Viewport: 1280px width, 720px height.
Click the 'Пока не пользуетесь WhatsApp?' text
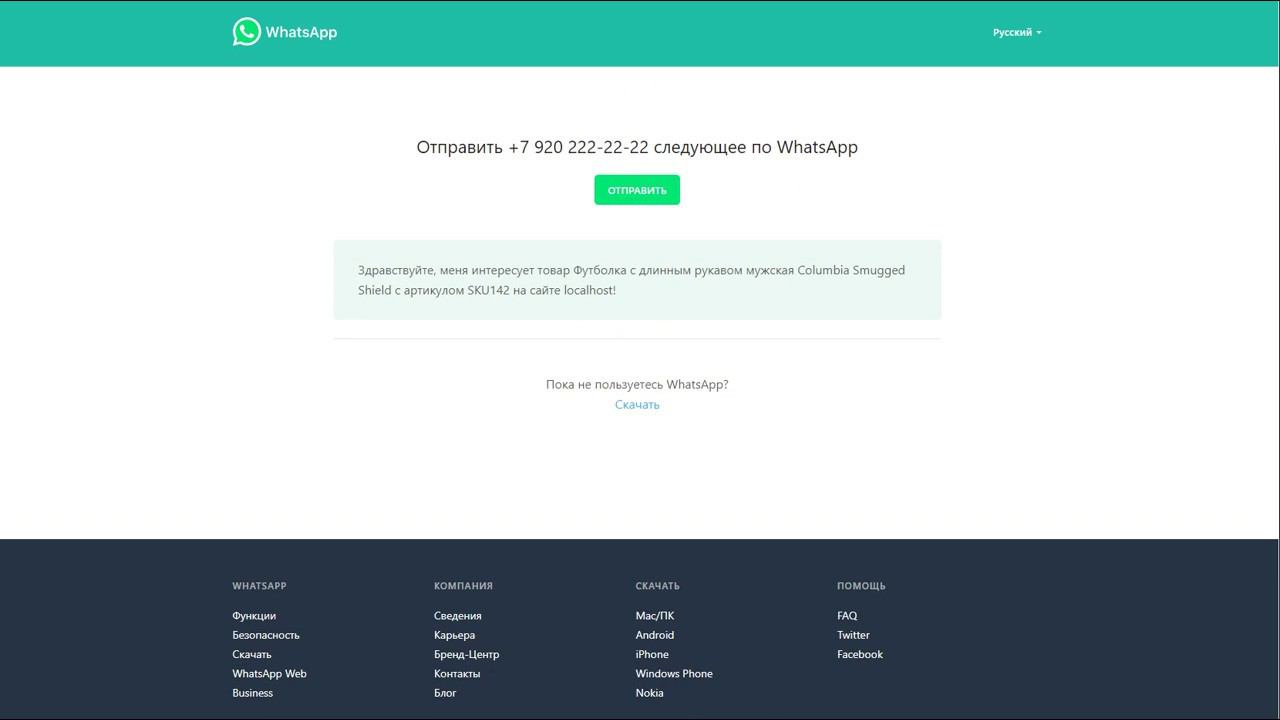pyautogui.click(x=637, y=384)
